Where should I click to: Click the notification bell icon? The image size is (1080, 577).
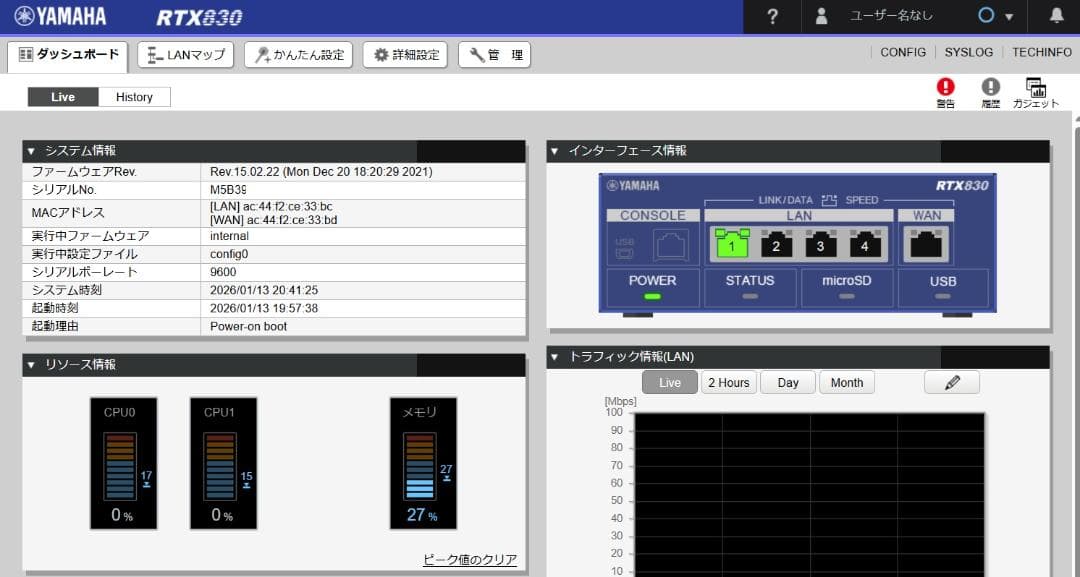point(1057,16)
